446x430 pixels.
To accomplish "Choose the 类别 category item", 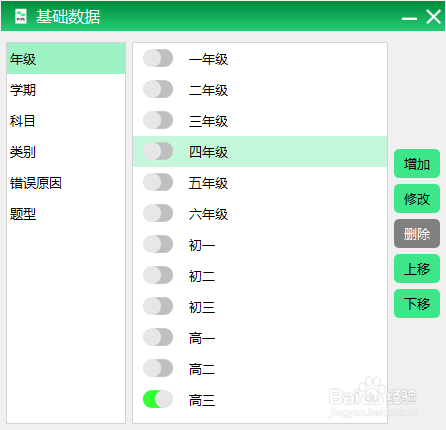I will pyautogui.click(x=66, y=152).
